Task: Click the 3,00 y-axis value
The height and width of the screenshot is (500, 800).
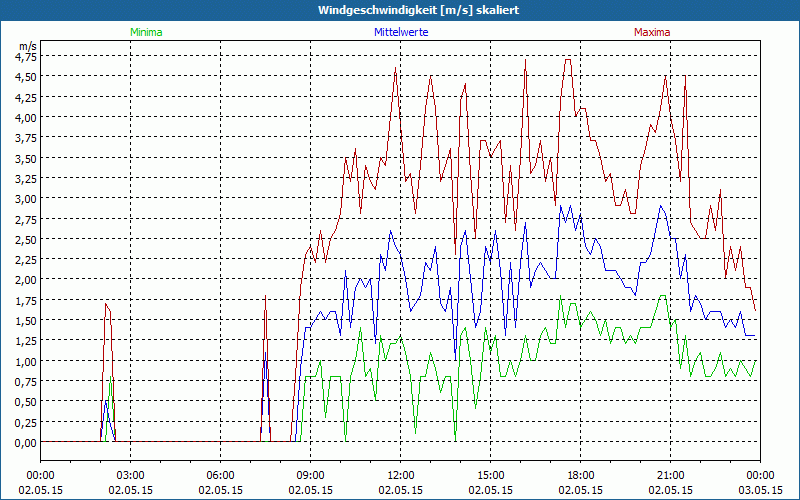Action: click(26, 199)
